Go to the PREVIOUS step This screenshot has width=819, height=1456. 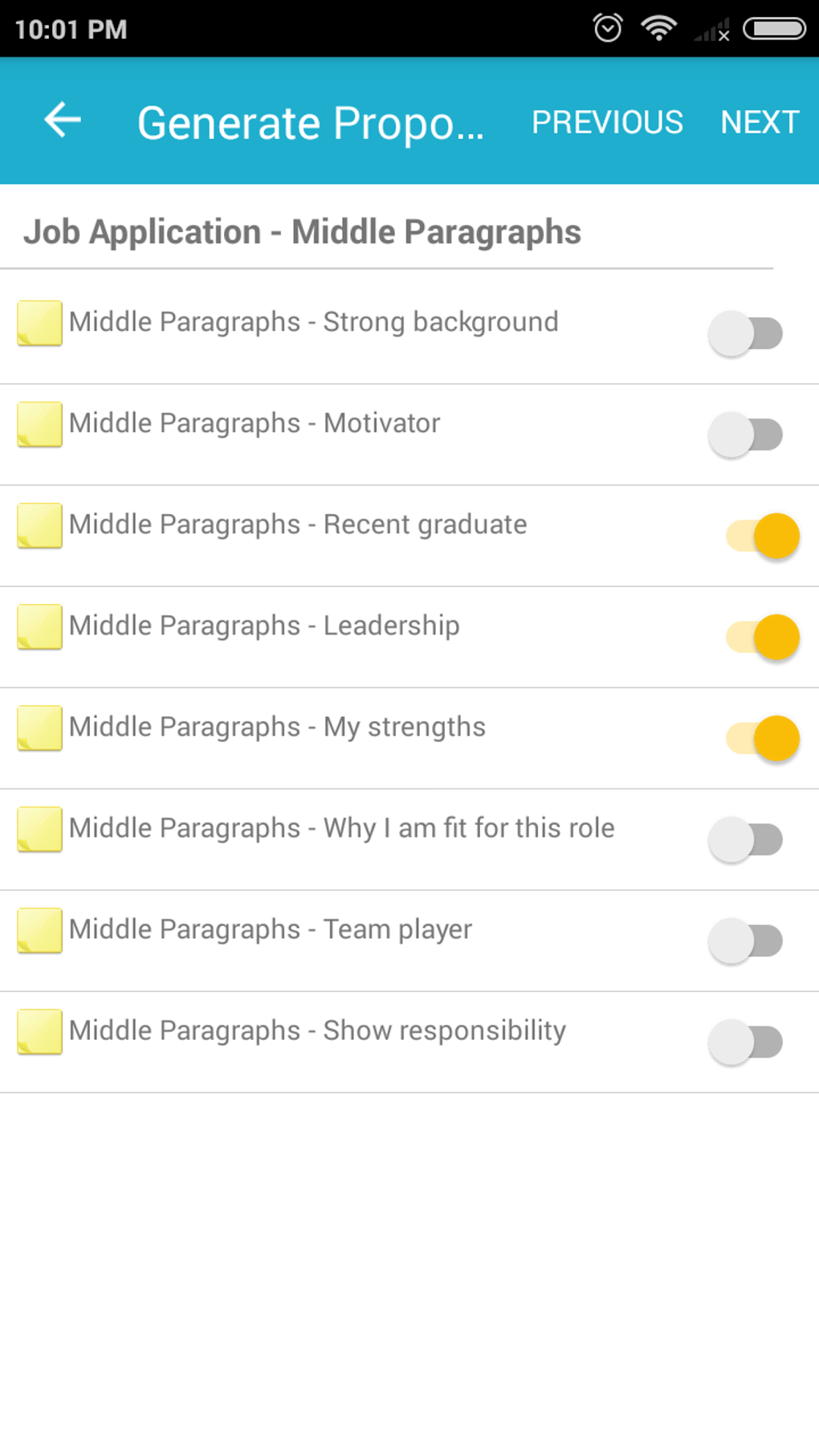pyautogui.click(x=607, y=122)
